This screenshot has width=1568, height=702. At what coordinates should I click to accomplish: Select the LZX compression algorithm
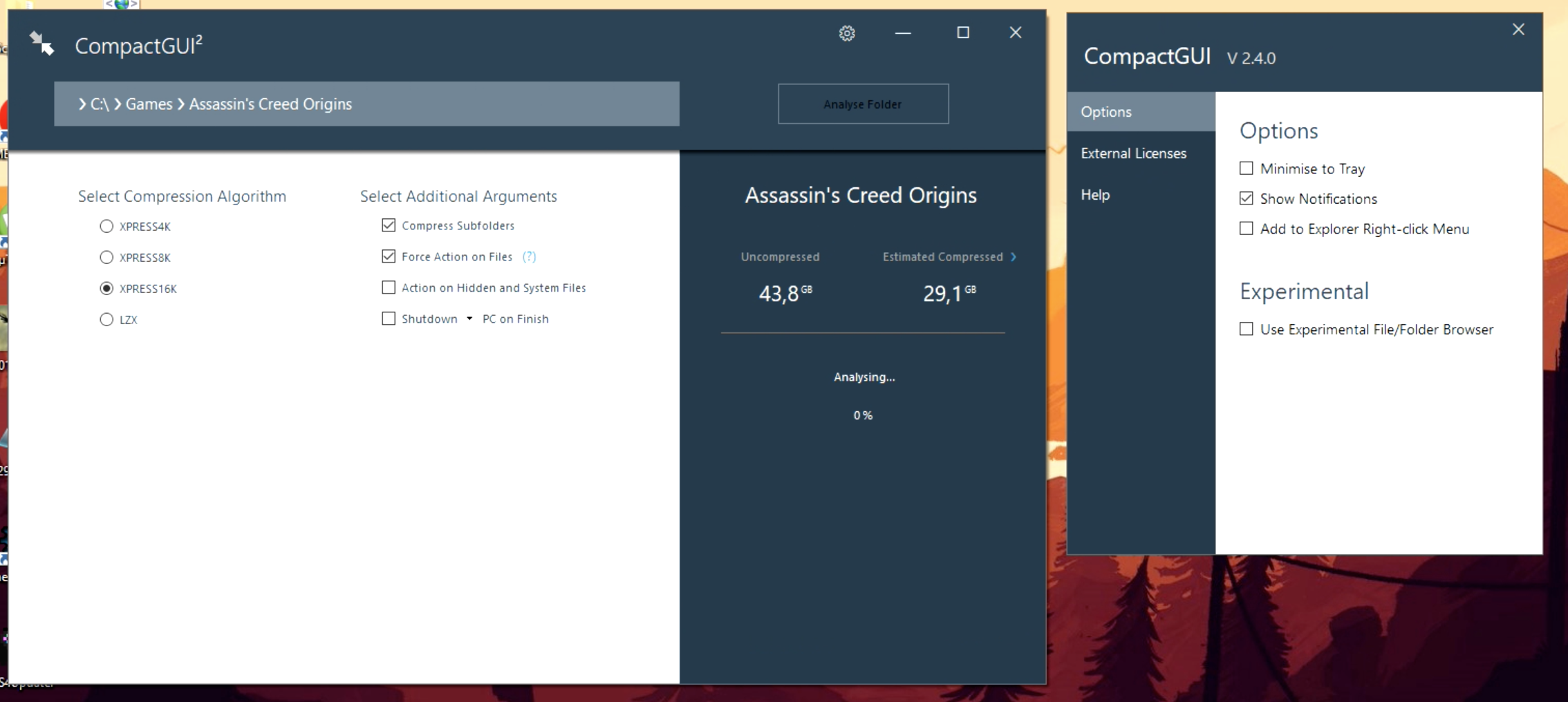coord(106,319)
